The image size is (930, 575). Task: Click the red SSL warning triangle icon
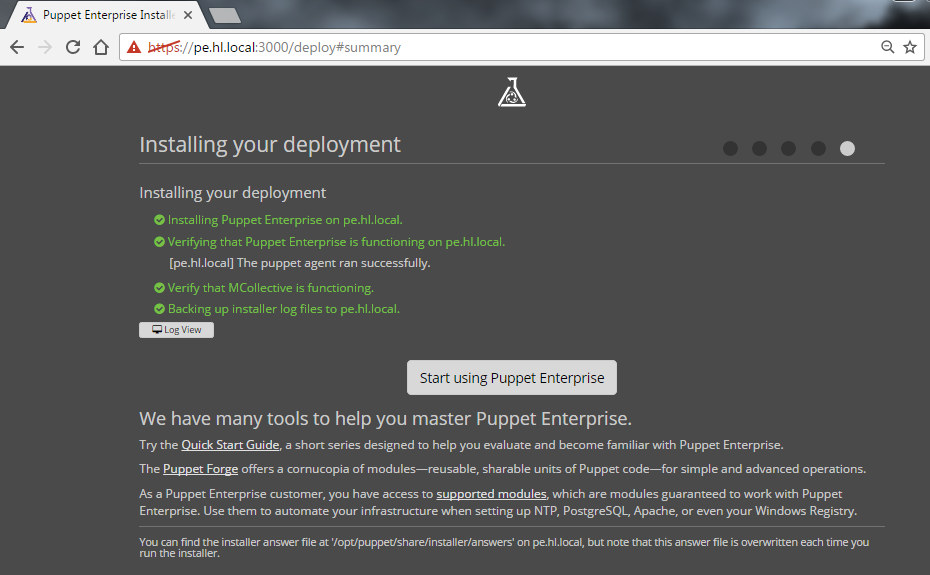(134, 47)
